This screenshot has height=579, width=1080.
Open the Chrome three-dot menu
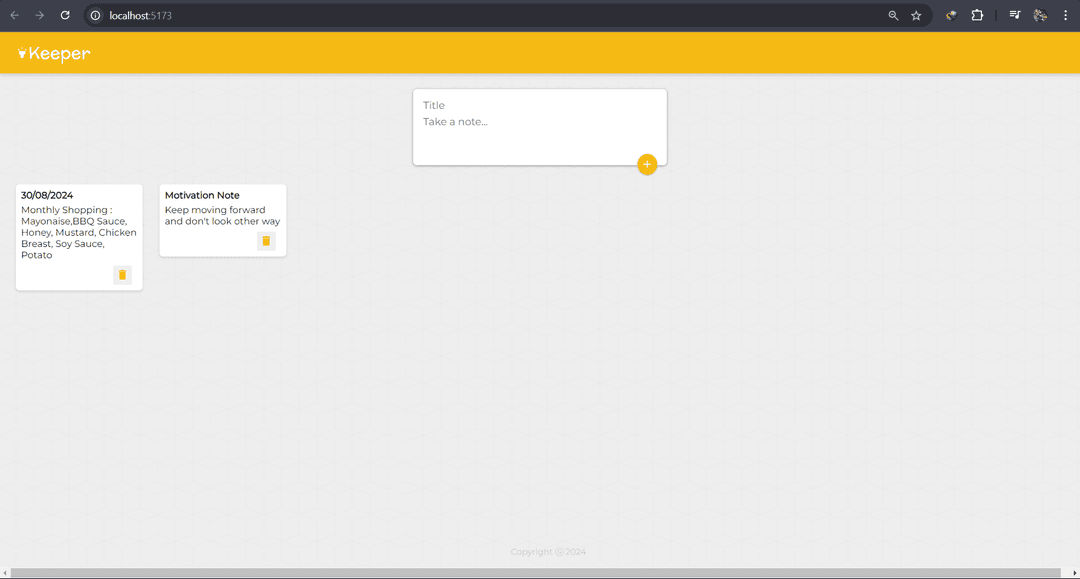click(1065, 15)
